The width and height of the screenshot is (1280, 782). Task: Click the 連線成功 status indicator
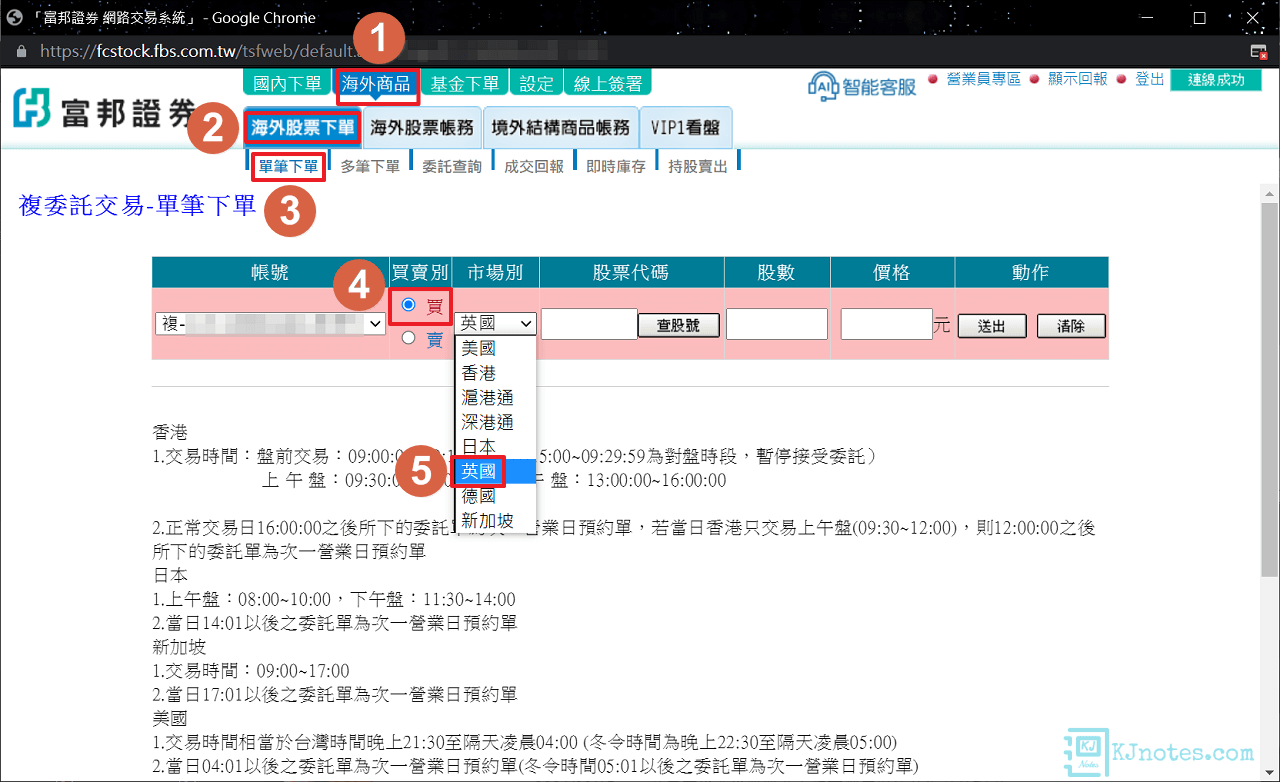tap(1216, 80)
